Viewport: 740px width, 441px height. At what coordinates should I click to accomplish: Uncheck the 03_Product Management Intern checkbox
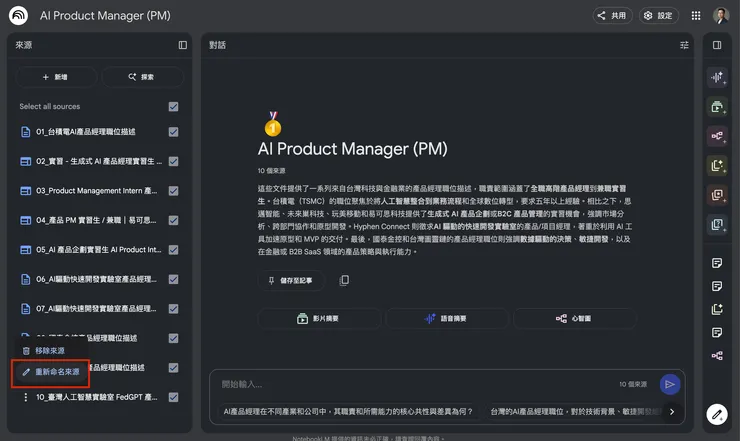click(174, 191)
